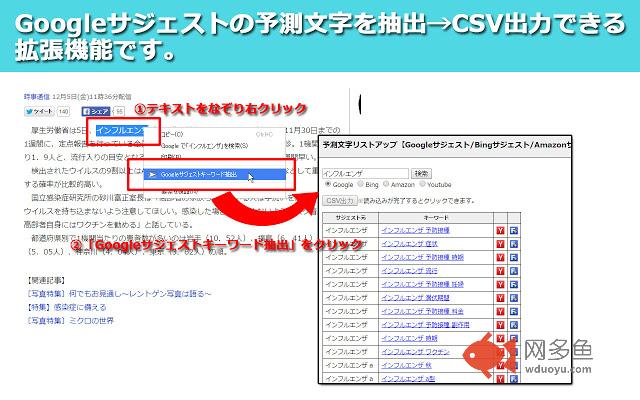
Task: Open the インフルエンザ 予防接種 keyword link
Action: [x=416, y=231]
